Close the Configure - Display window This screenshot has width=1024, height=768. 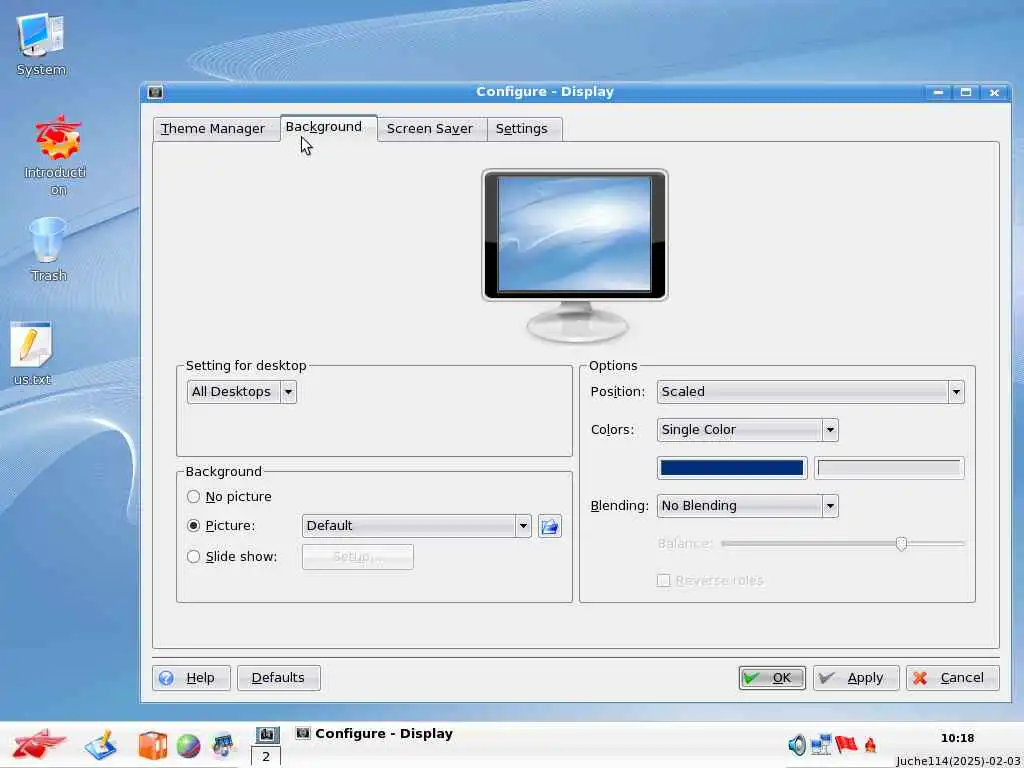pyautogui.click(x=994, y=93)
